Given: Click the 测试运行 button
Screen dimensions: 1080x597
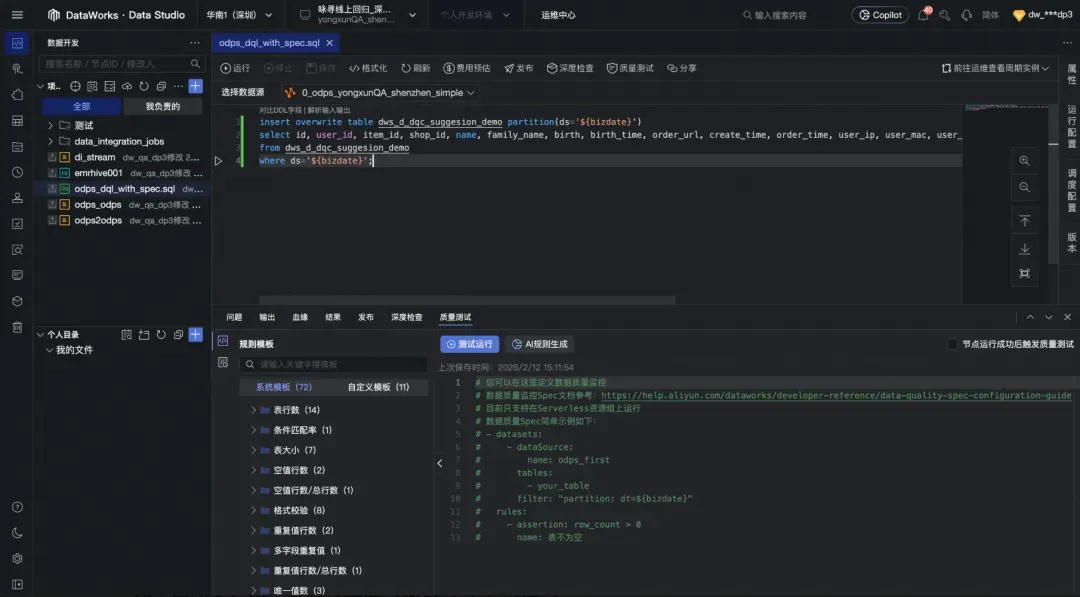Looking at the screenshot, I should pyautogui.click(x=469, y=344).
